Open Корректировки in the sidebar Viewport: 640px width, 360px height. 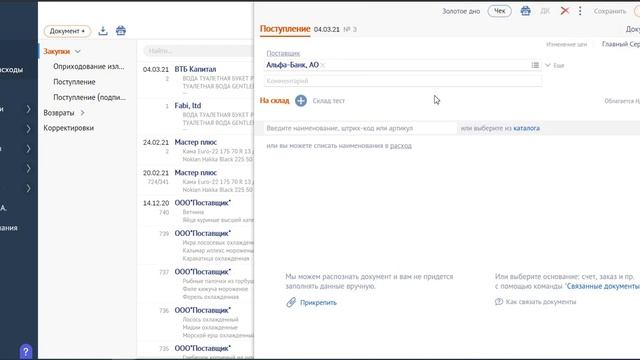69,128
